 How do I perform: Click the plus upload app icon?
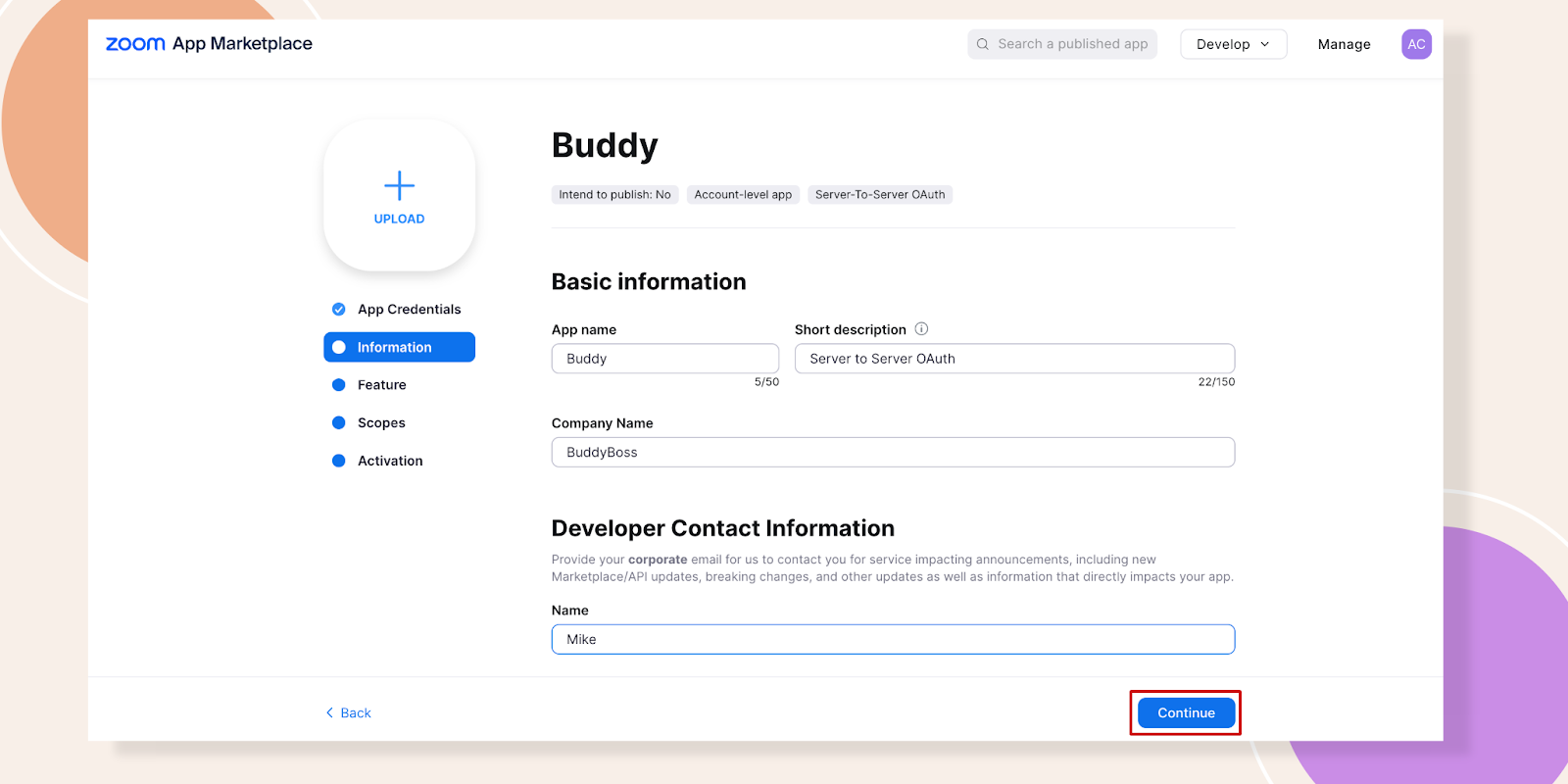[399, 185]
